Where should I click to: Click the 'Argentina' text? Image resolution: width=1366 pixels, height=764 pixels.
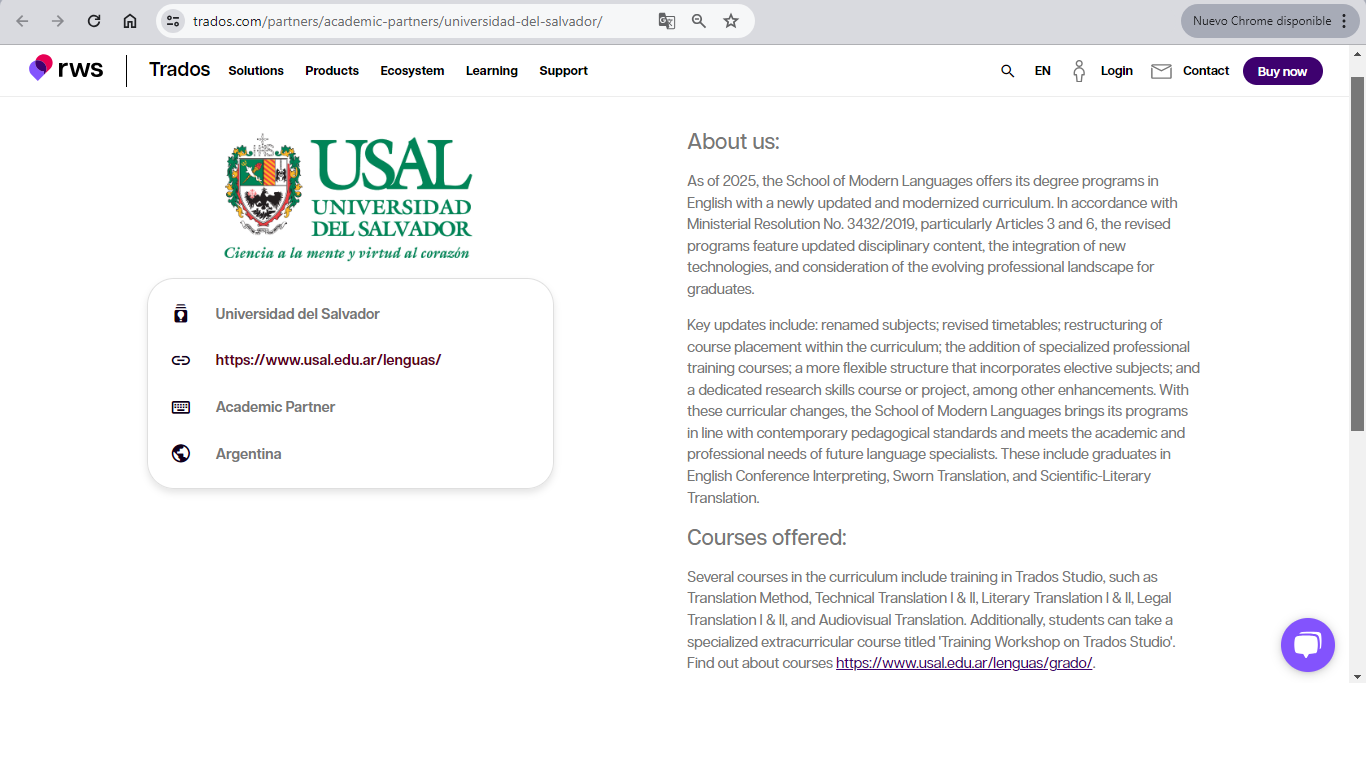click(x=248, y=454)
